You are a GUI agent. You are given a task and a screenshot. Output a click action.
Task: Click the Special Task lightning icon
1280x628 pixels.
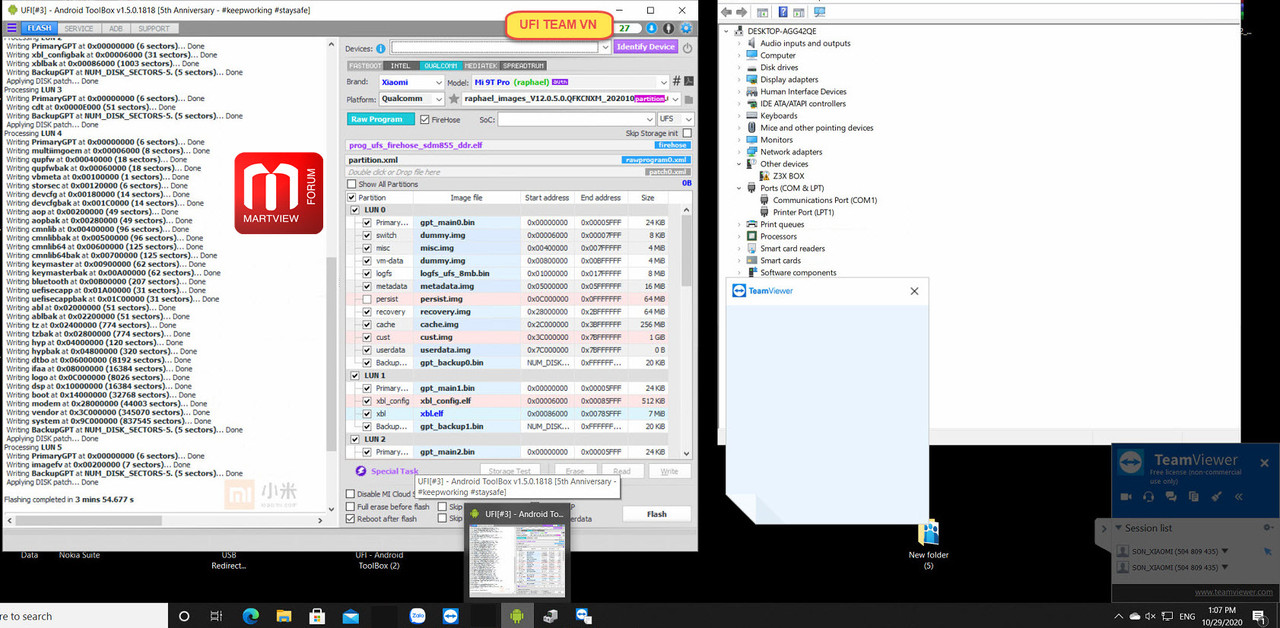coord(361,471)
